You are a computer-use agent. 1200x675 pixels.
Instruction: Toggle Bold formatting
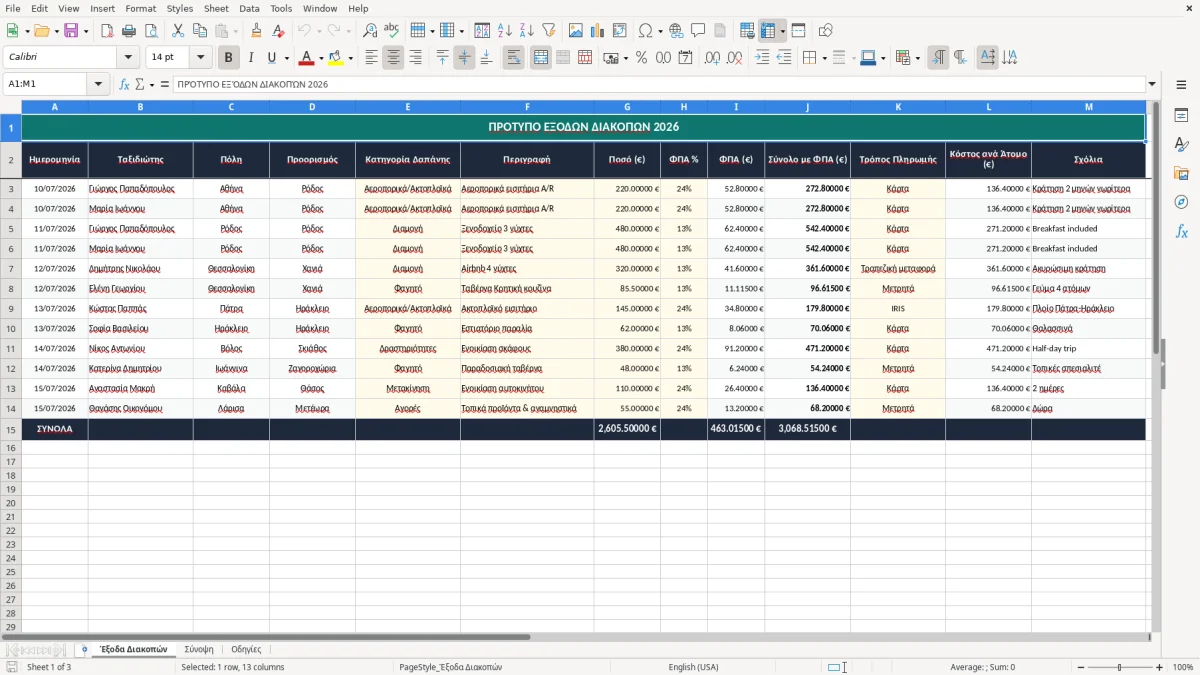tap(228, 58)
